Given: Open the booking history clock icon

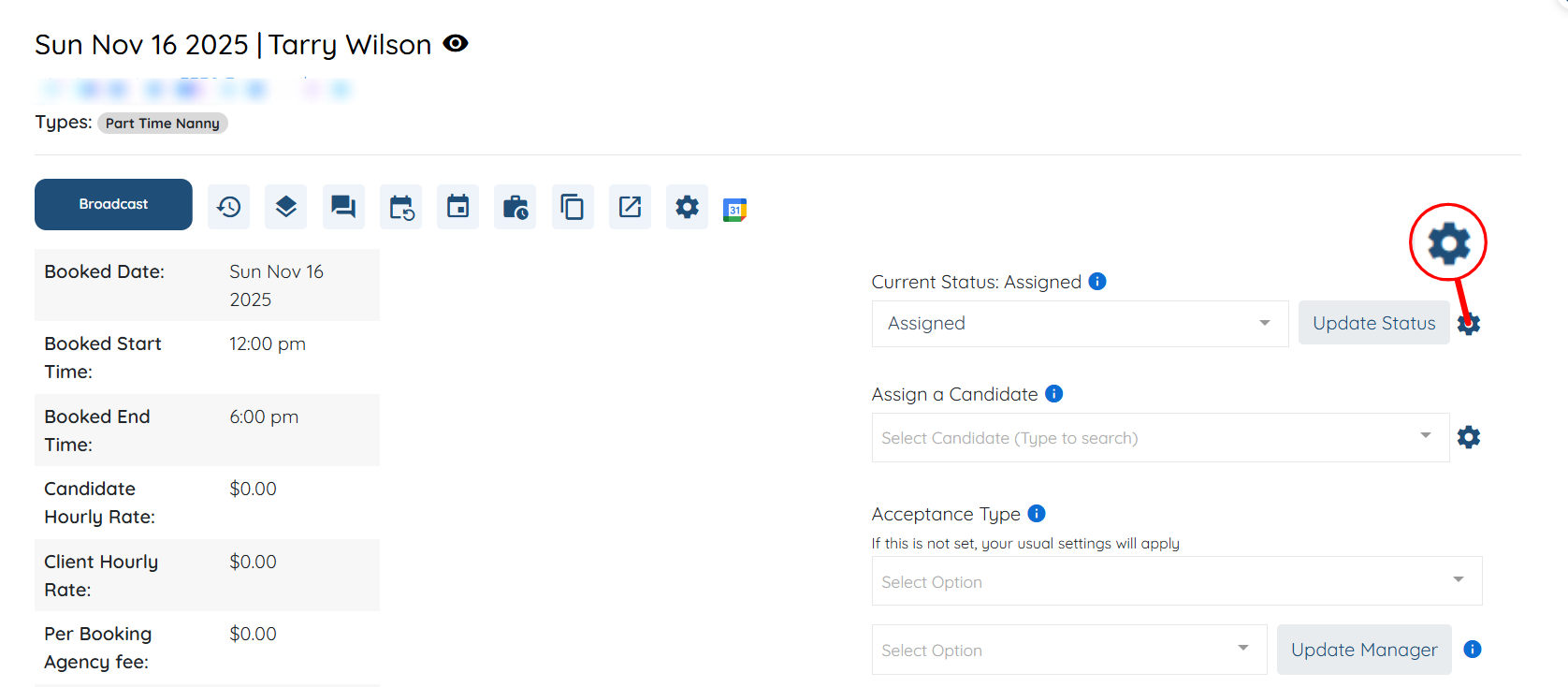Looking at the screenshot, I should point(229,207).
